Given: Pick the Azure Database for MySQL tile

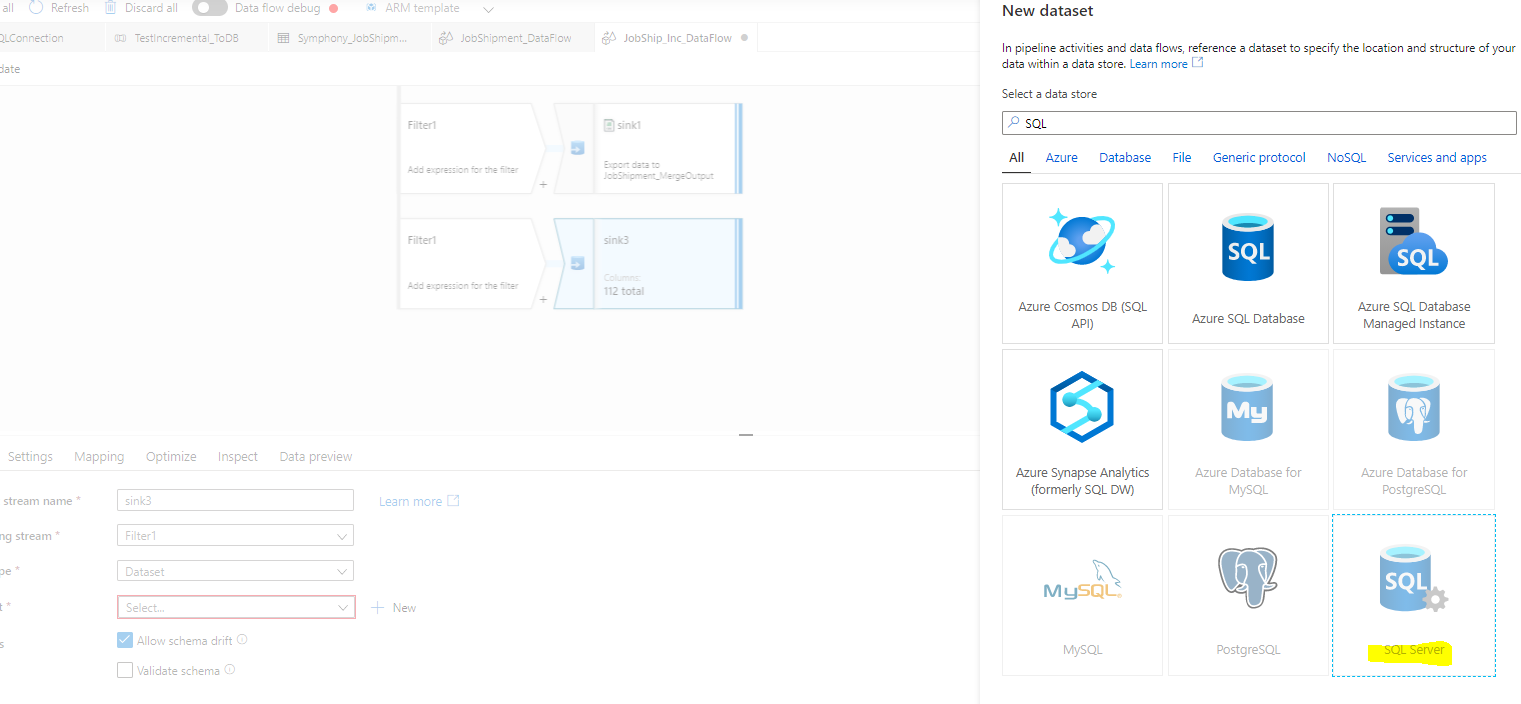Looking at the screenshot, I should pos(1248,429).
